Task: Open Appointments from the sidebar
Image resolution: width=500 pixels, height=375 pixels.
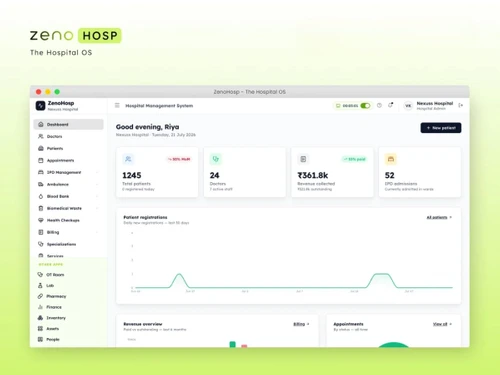Action: 68,160
